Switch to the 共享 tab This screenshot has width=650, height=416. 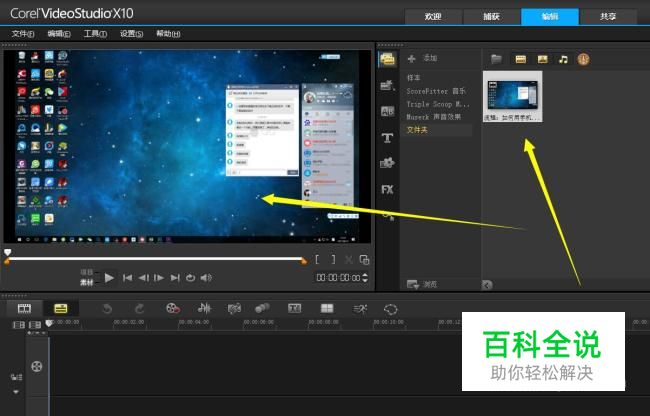[608, 17]
